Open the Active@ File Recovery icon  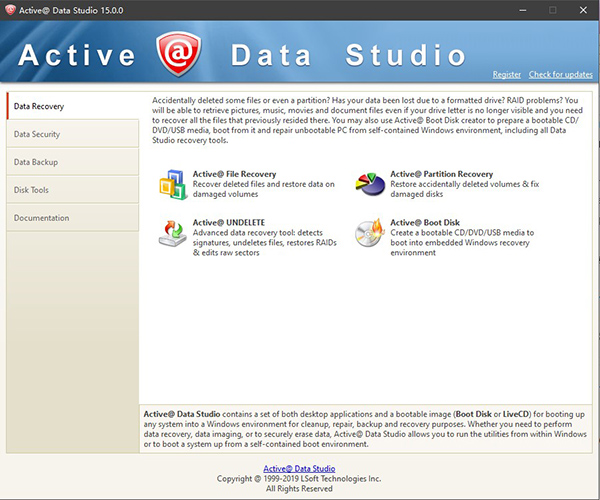click(173, 184)
